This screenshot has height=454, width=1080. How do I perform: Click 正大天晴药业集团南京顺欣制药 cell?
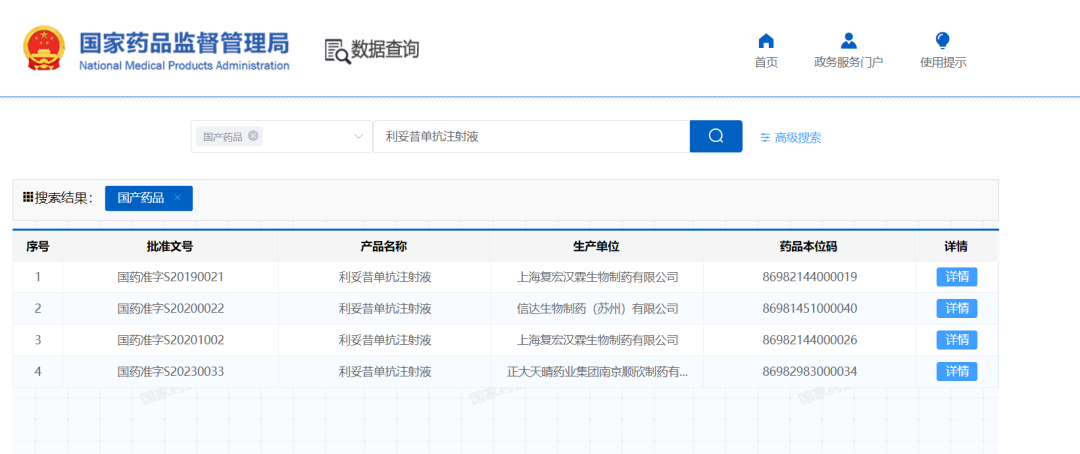597,371
